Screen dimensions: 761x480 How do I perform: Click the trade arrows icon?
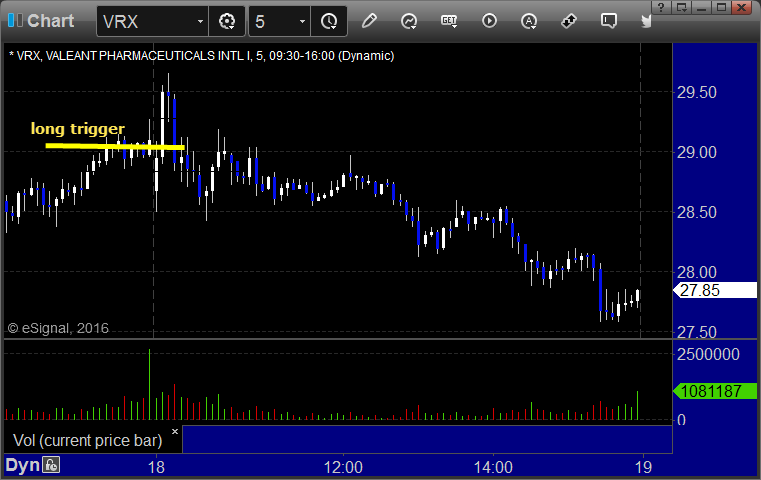click(x=569, y=21)
